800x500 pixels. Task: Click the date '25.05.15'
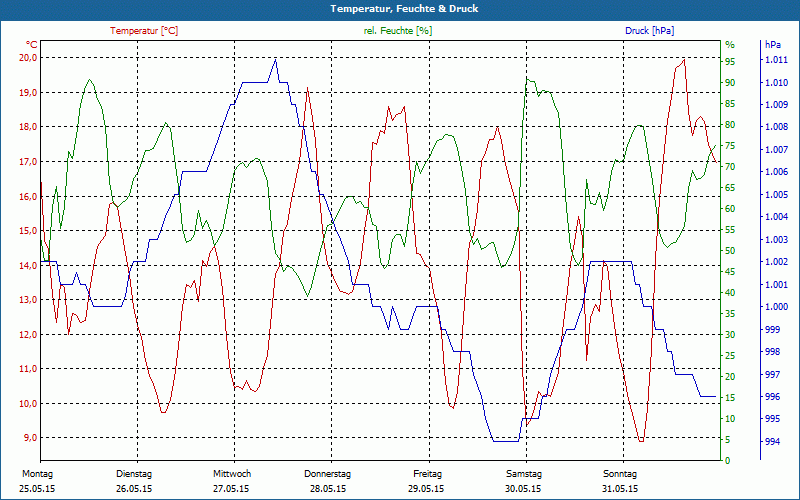(37, 489)
